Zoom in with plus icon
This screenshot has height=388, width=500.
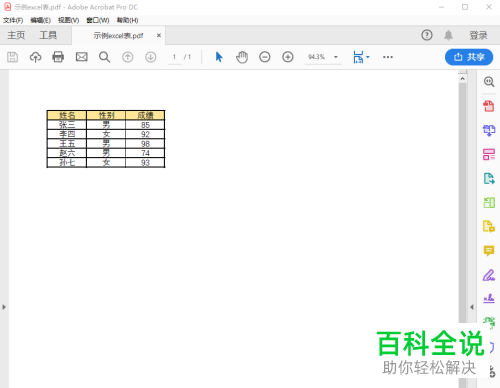(288, 57)
